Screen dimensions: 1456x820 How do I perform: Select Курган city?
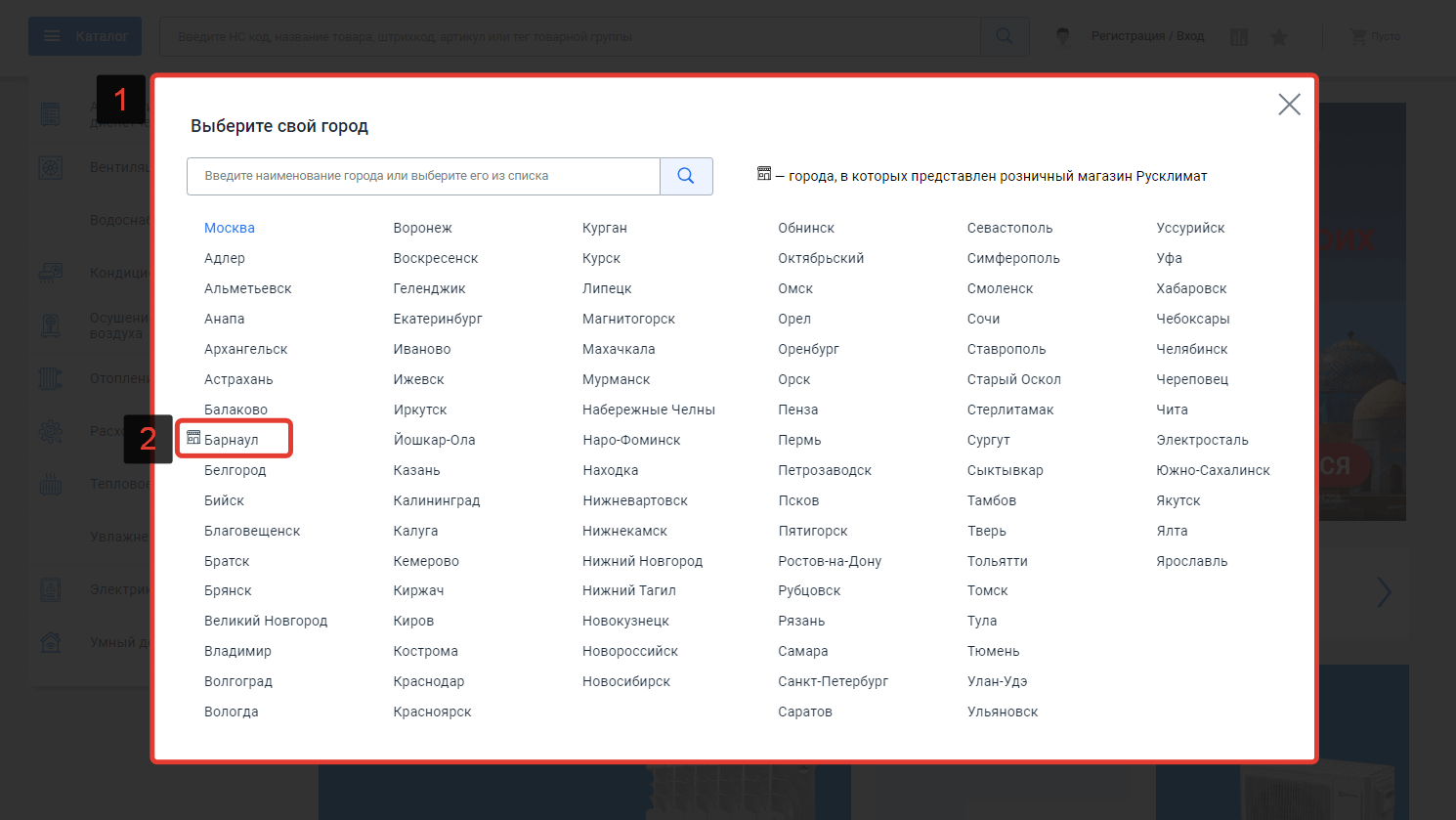click(605, 228)
